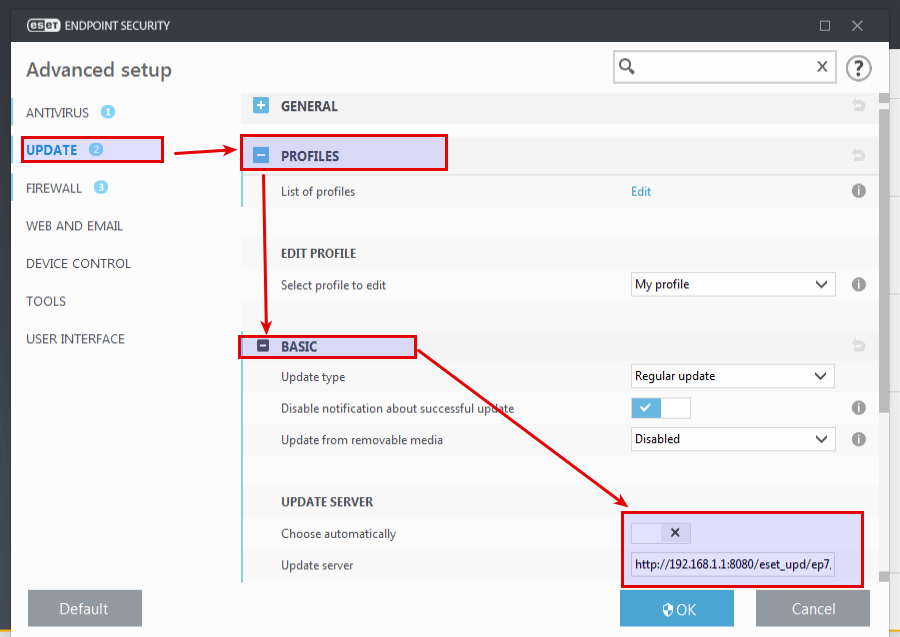Click the Default button
Viewport: 900px width, 637px height.
[85, 608]
